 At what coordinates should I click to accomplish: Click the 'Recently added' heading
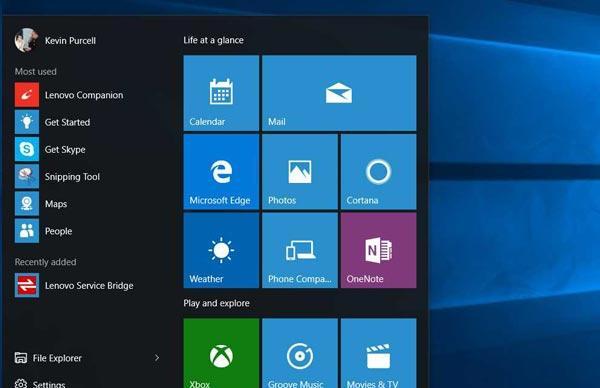[46, 262]
